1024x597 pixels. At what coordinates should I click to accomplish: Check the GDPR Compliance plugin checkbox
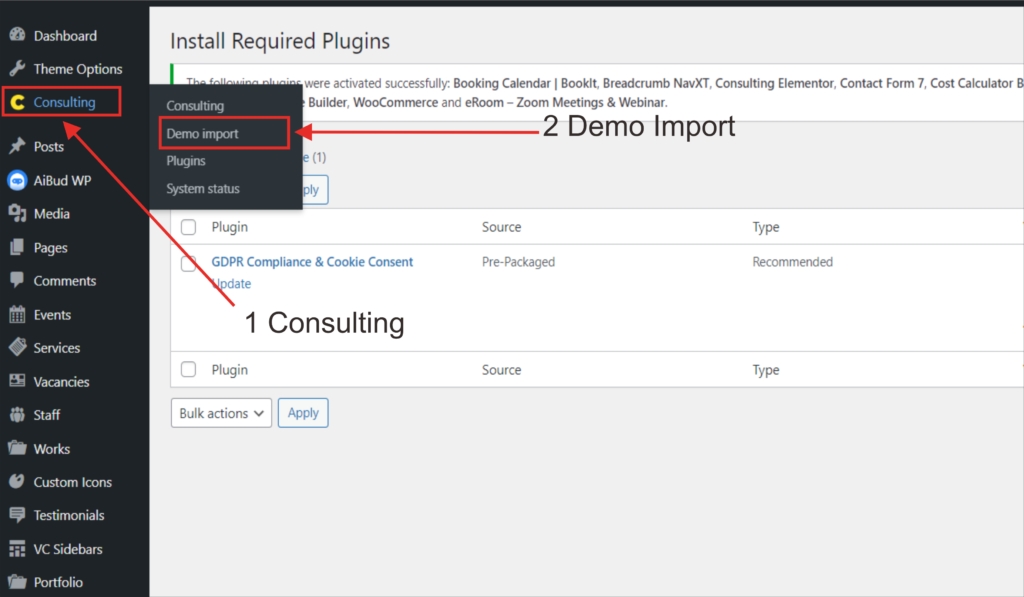(188, 264)
